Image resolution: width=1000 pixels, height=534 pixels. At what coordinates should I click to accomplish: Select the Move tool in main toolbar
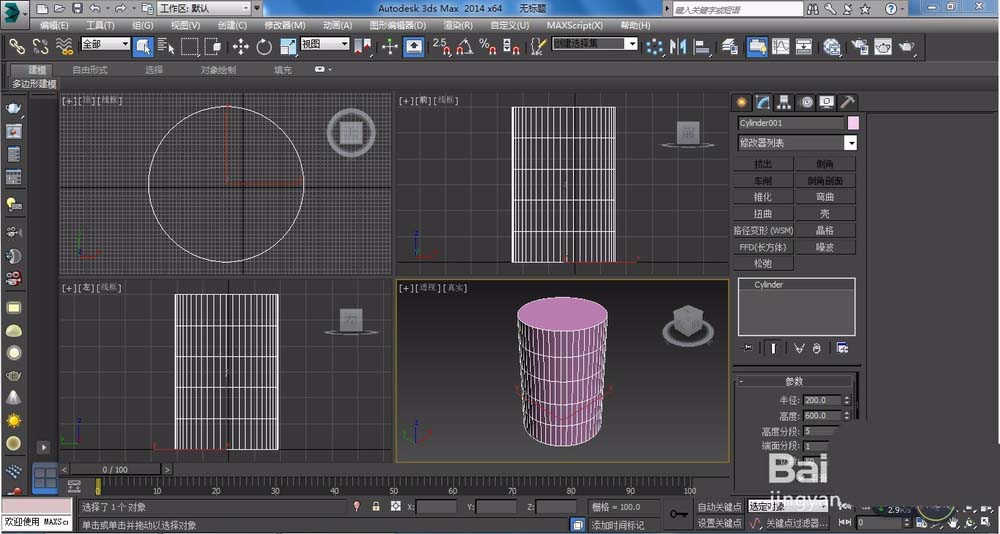pos(241,46)
